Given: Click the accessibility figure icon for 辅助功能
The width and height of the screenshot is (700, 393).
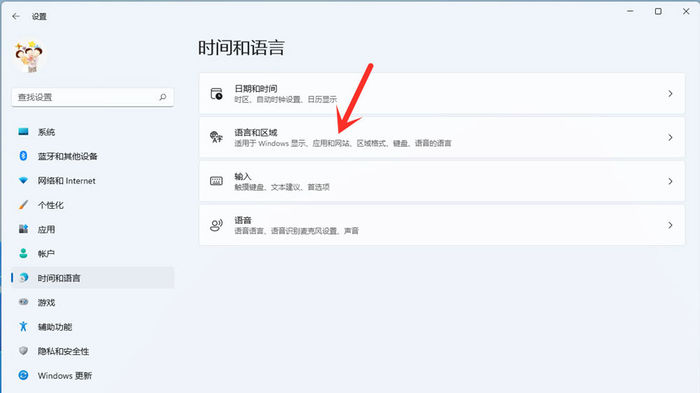Looking at the screenshot, I should 23,326.
